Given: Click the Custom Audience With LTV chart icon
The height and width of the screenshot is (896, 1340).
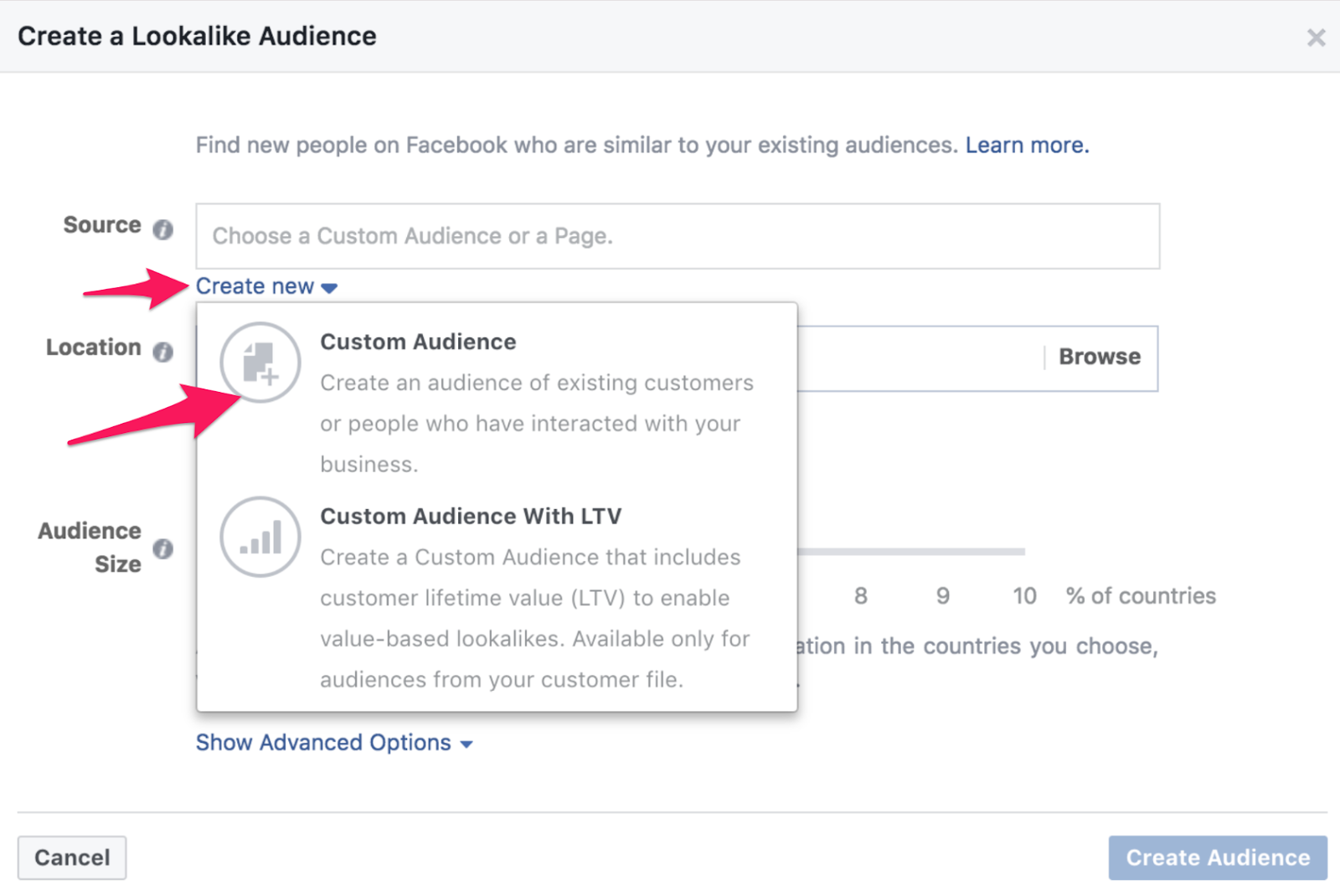Looking at the screenshot, I should 260,537.
